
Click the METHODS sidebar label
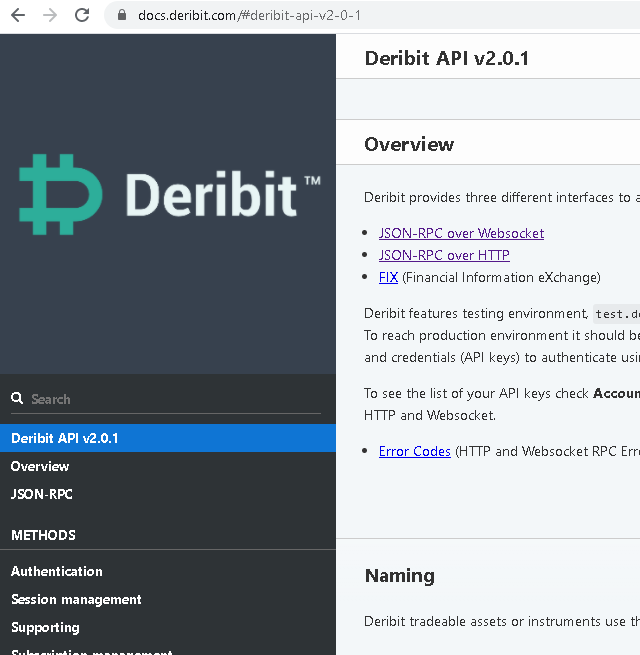point(43,535)
